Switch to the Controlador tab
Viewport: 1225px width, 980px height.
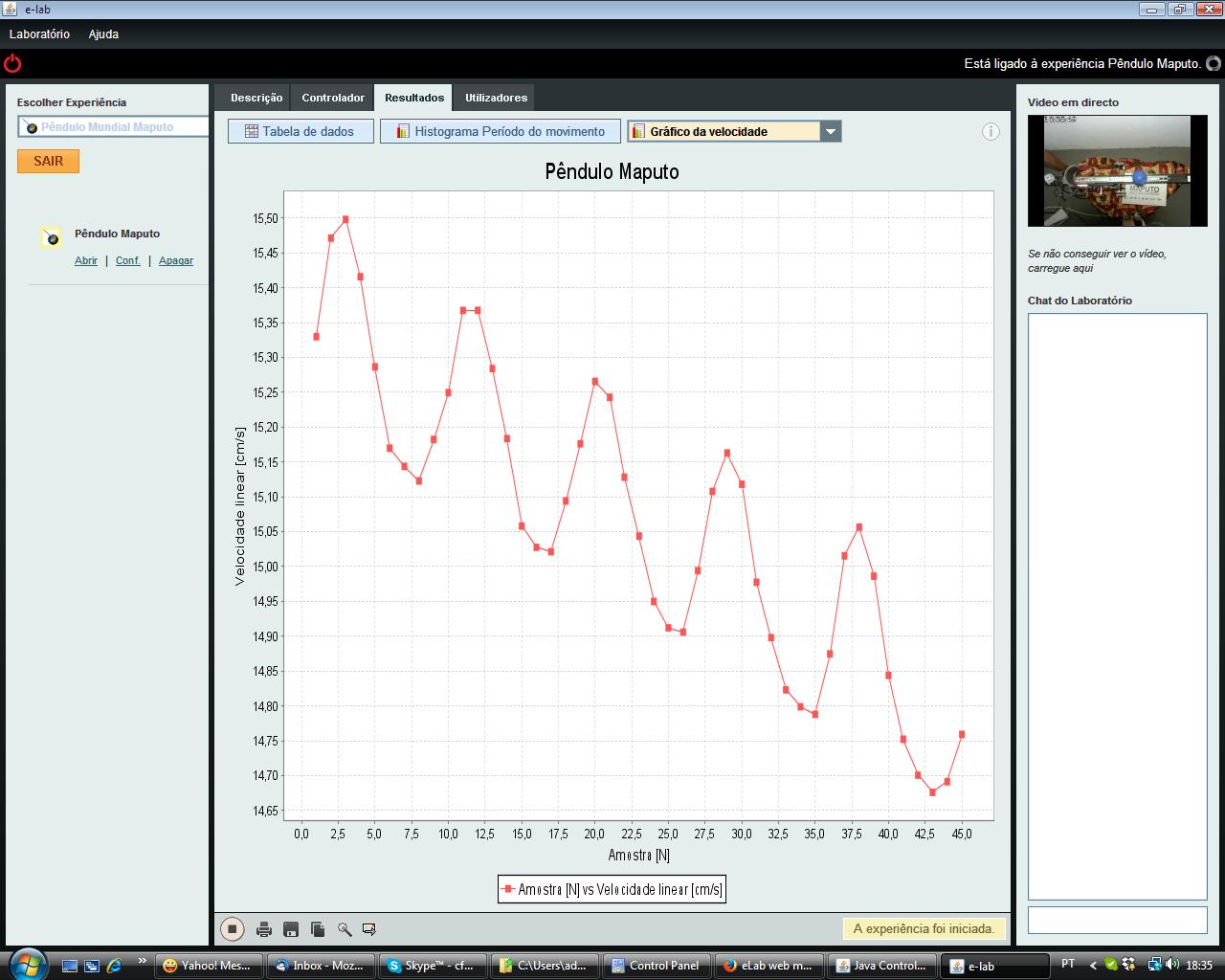click(x=333, y=98)
